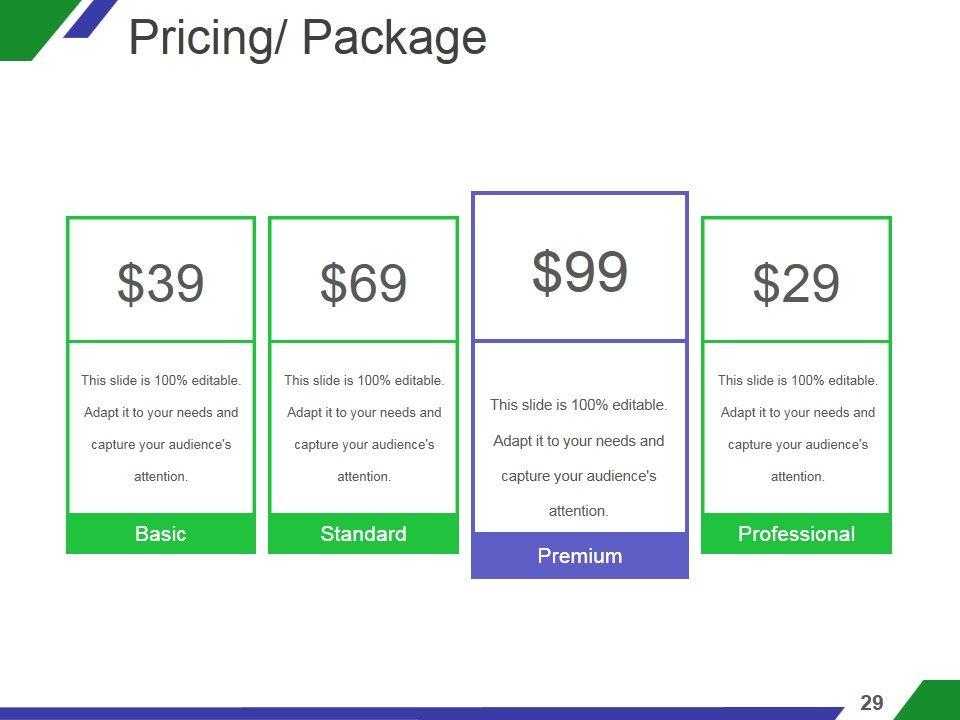Viewport: 960px width, 720px height.
Task: Click the slide number 29
Action: pyautogui.click(x=872, y=703)
